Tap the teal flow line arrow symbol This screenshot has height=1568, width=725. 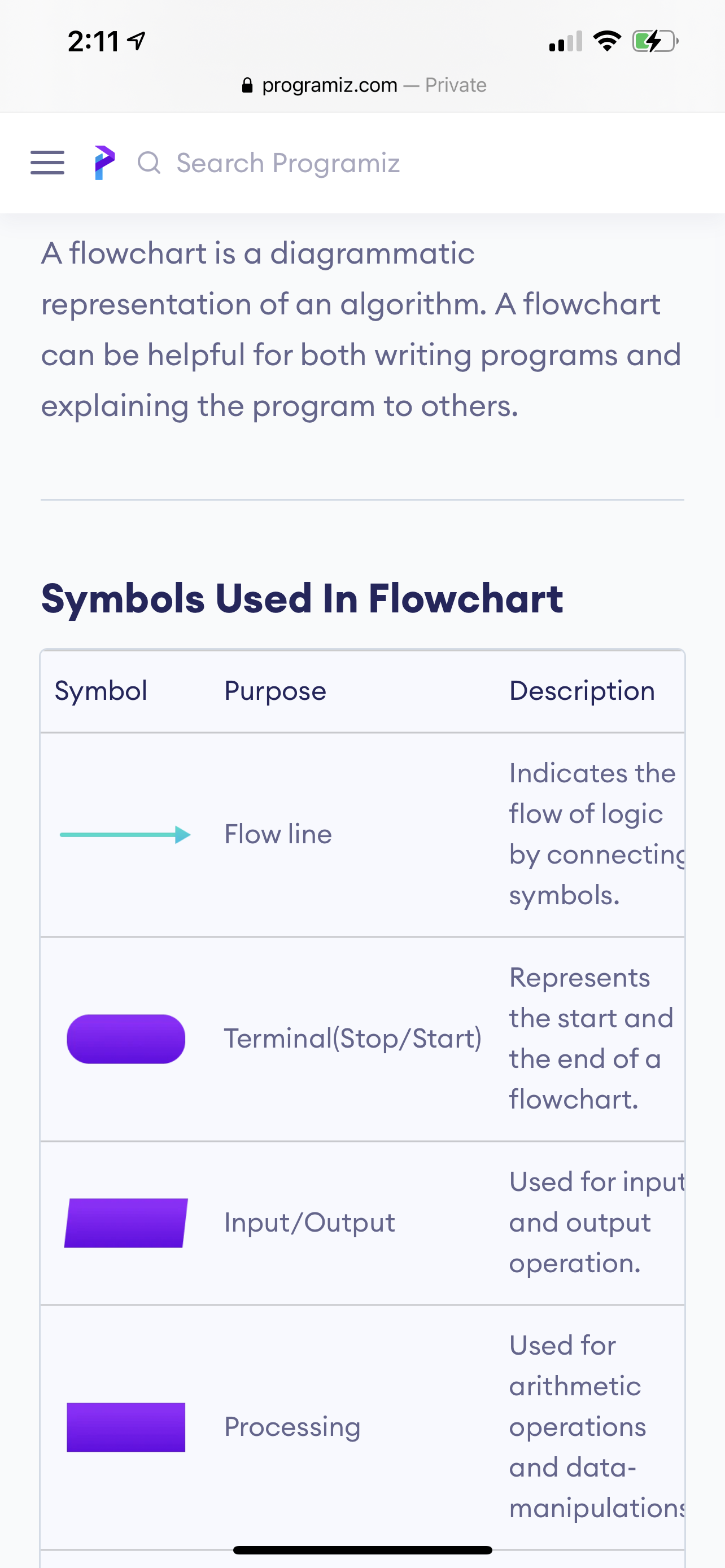click(125, 835)
